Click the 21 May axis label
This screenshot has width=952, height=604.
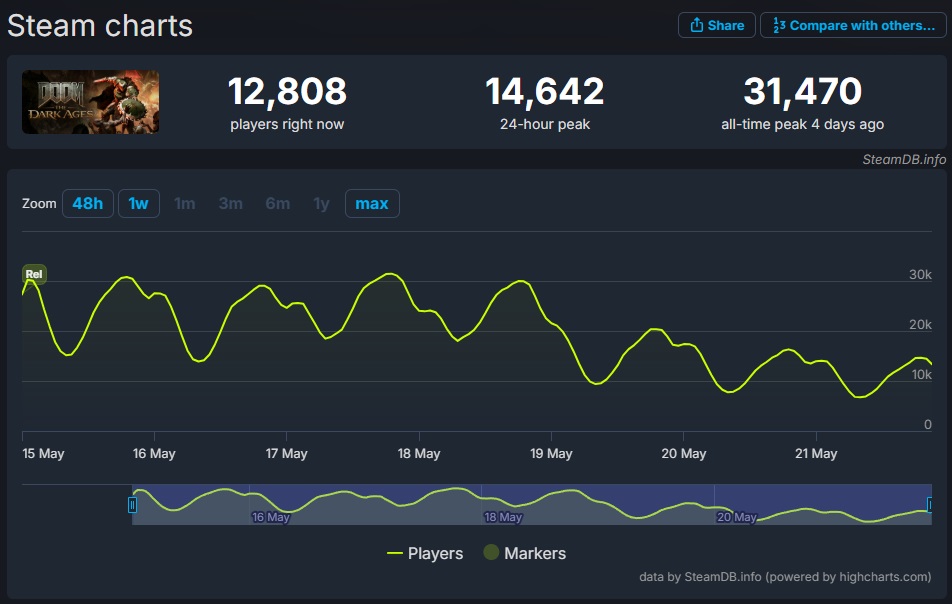pos(816,453)
